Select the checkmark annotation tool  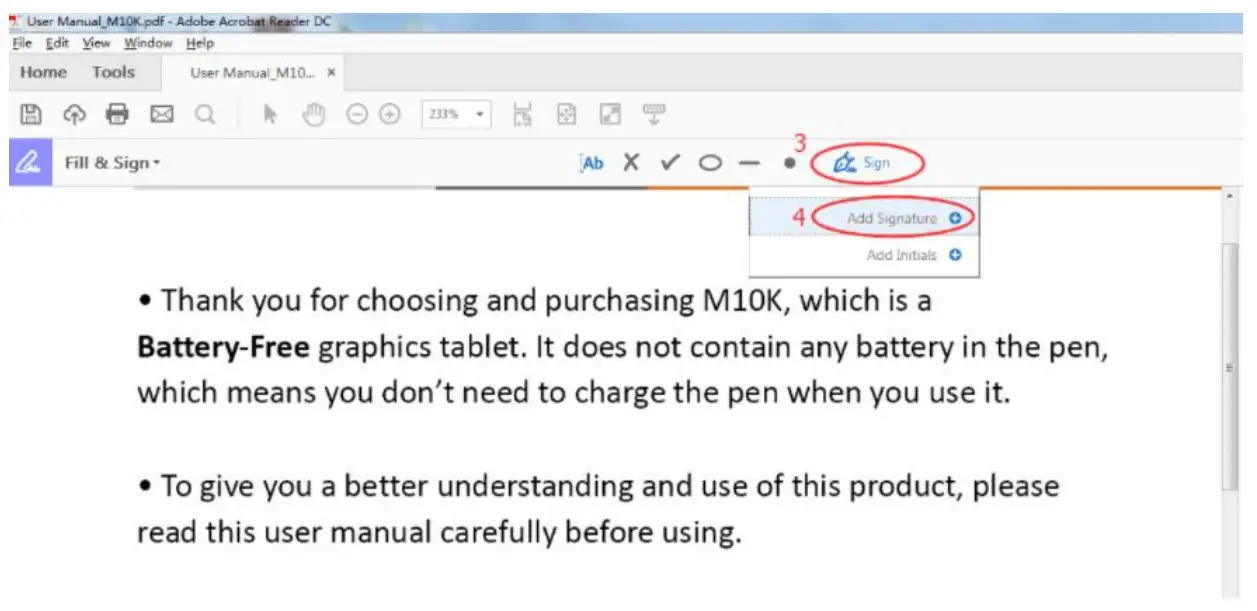pos(670,162)
